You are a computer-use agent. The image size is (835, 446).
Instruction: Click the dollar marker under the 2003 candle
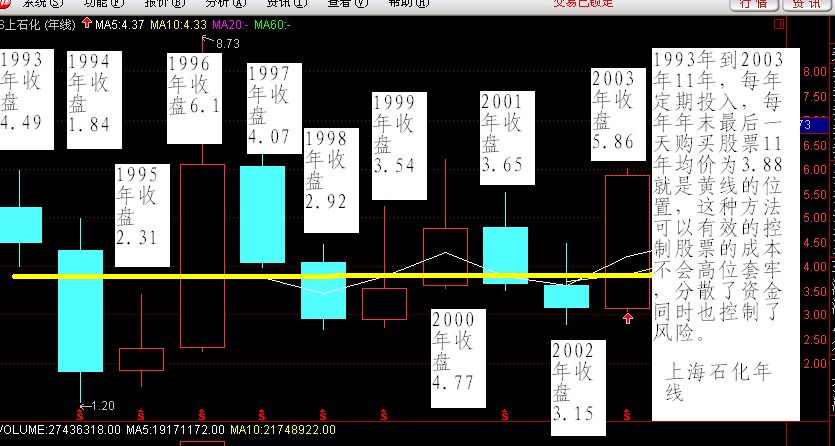[x=627, y=413]
